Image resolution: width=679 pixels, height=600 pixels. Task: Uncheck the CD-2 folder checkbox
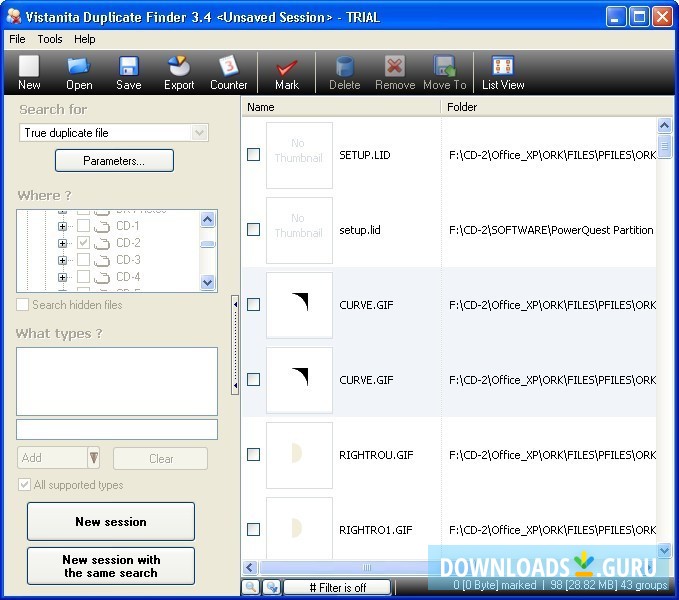(x=83, y=242)
